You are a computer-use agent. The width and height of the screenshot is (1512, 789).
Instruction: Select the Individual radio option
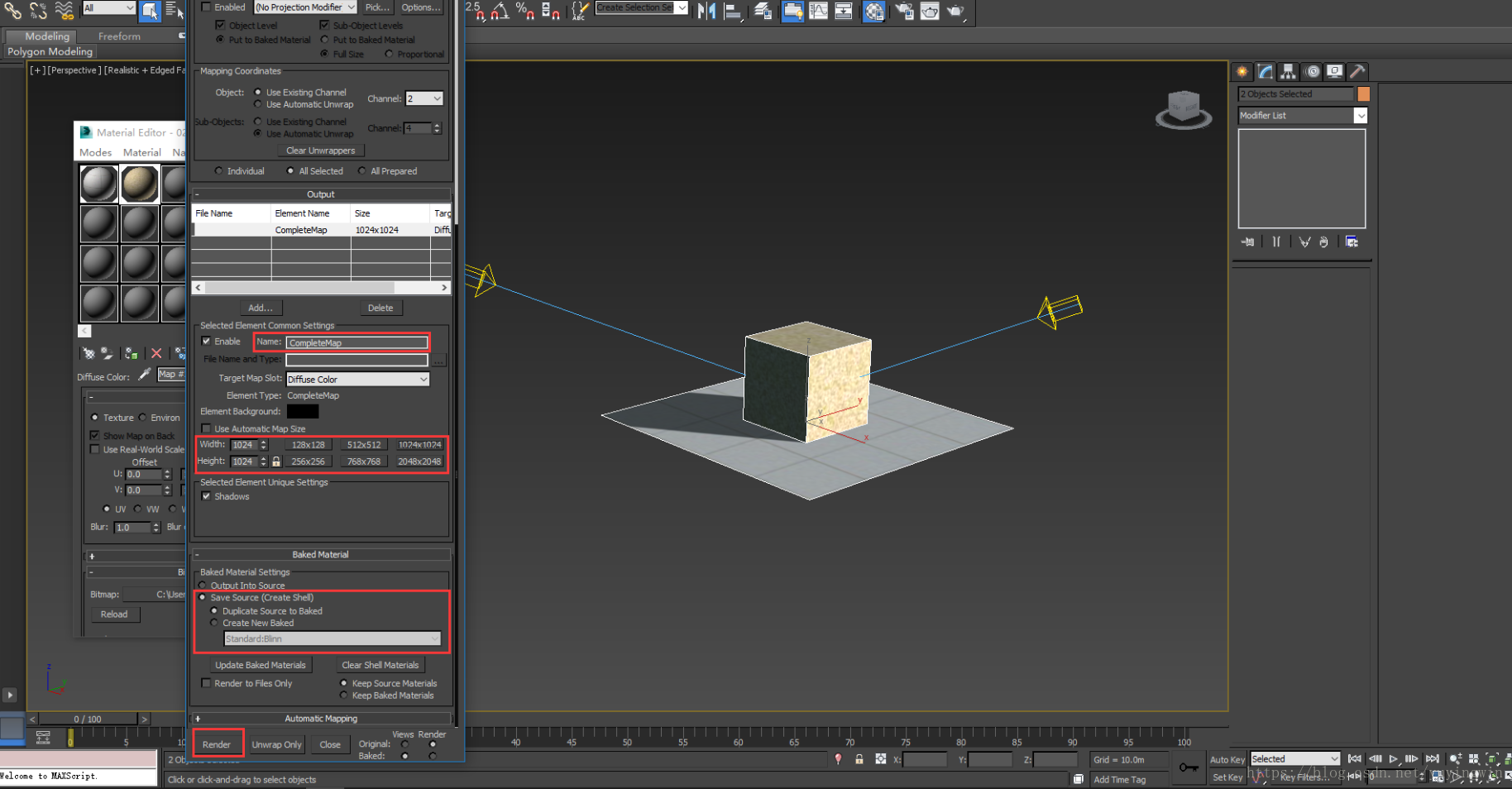[x=218, y=171]
